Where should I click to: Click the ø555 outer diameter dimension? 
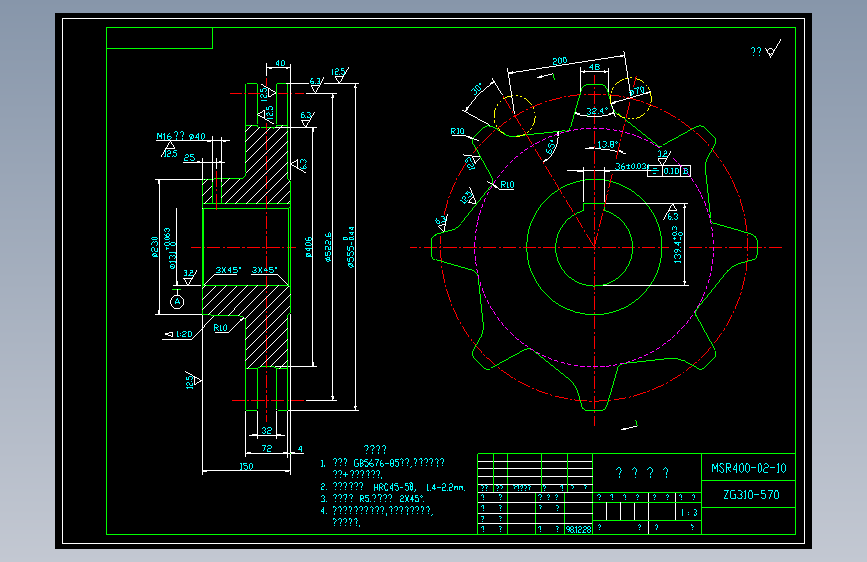point(349,247)
